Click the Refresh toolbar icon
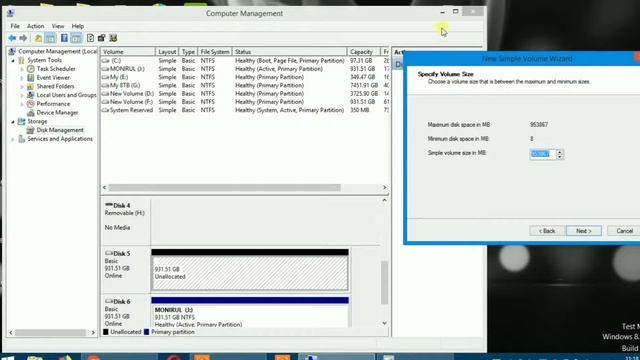Image resolution: width=640 pixels, height=360 pixels. [90, 38]
